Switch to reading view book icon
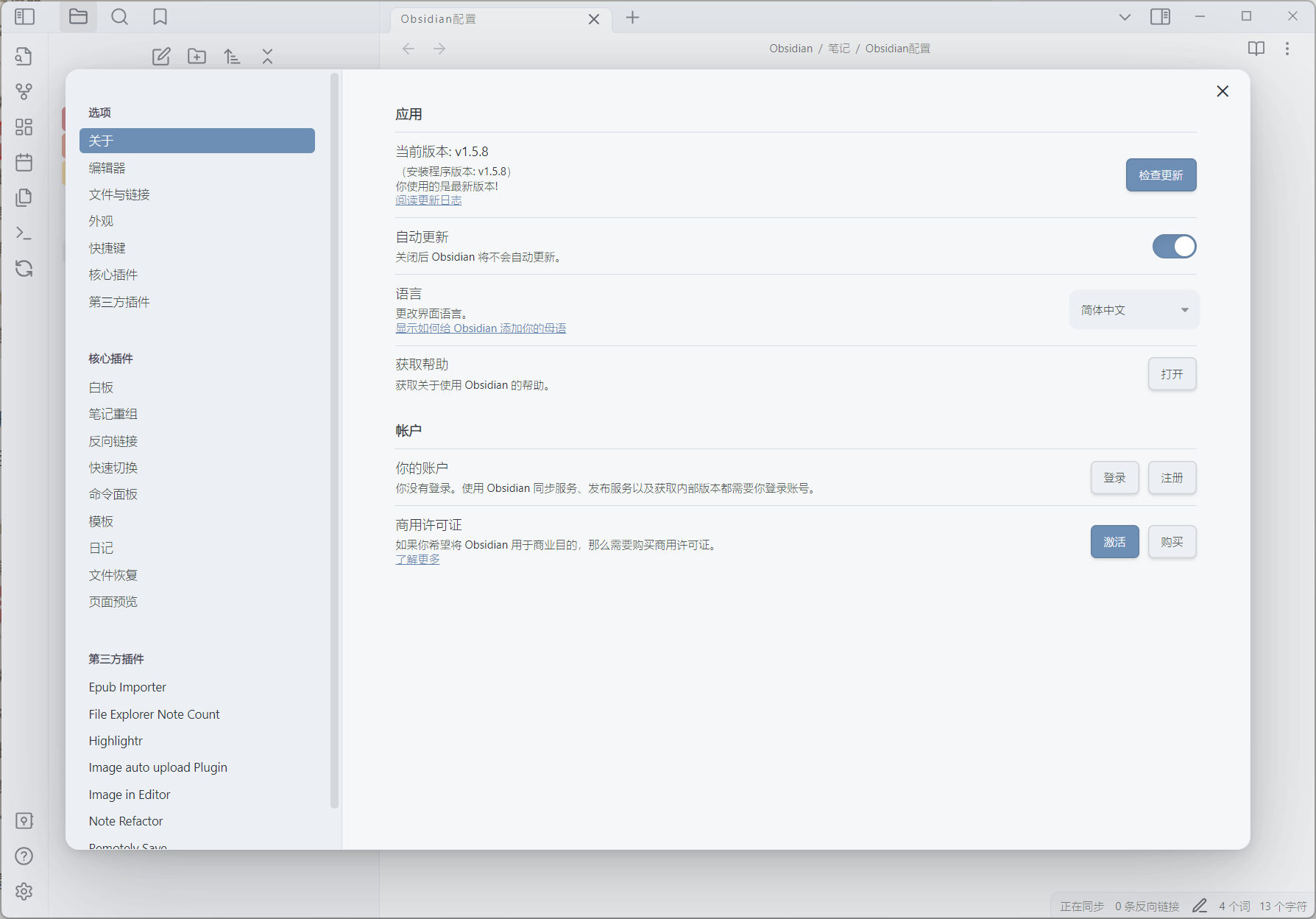 click(1256, 49)
